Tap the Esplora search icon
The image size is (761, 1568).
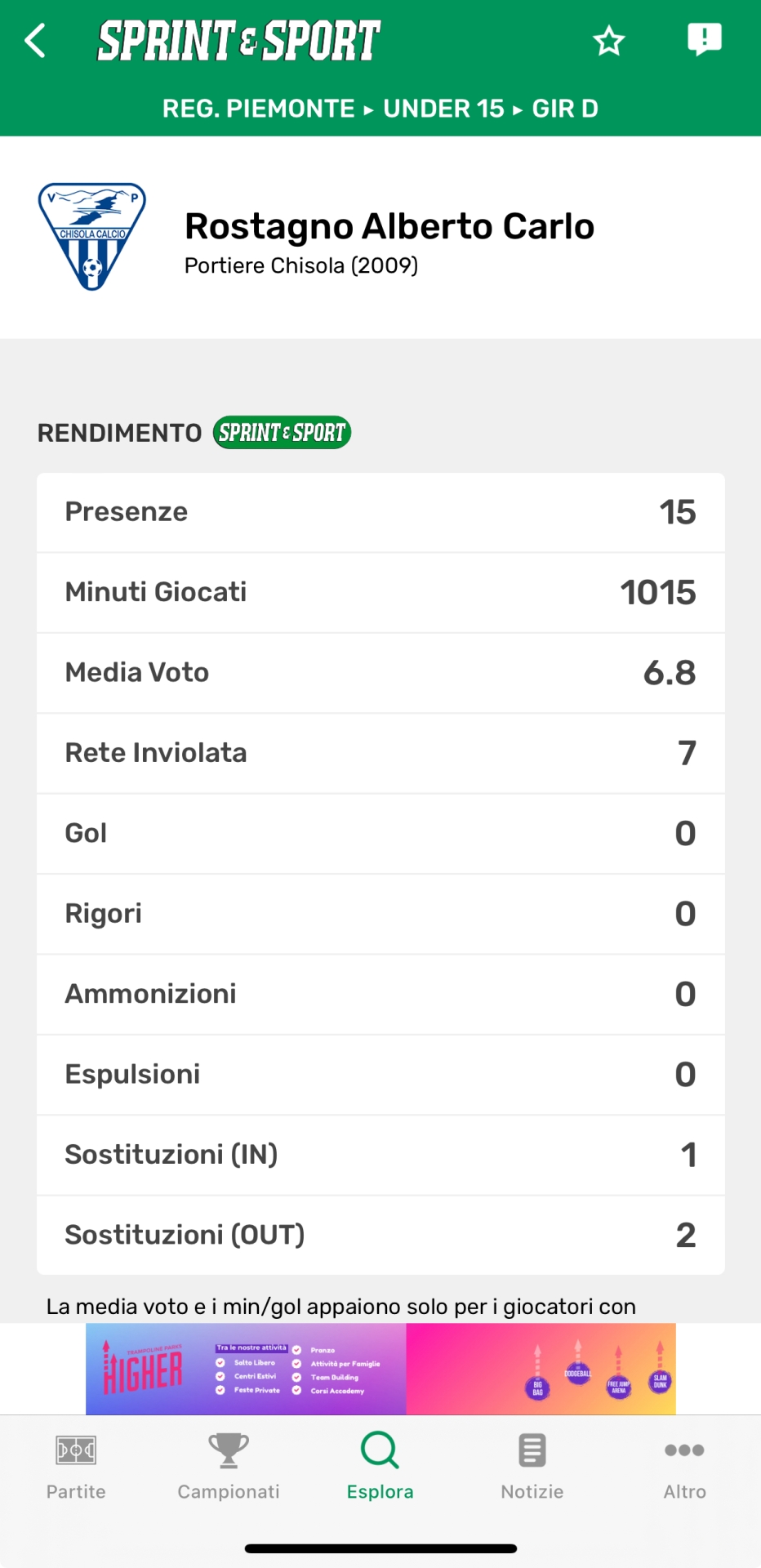click(380, 1452)
